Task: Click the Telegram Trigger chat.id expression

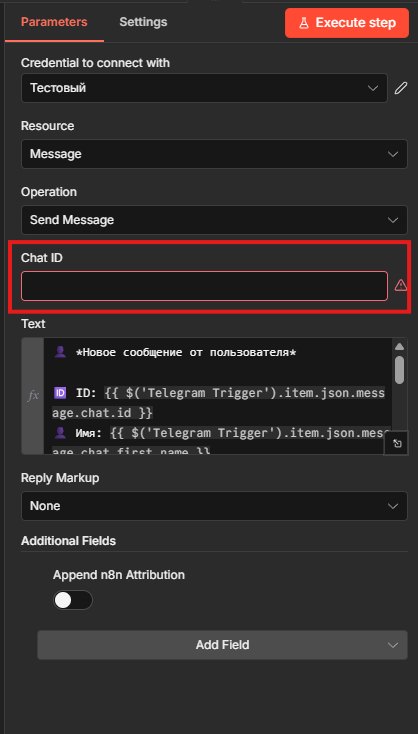Action: (219, 404)
